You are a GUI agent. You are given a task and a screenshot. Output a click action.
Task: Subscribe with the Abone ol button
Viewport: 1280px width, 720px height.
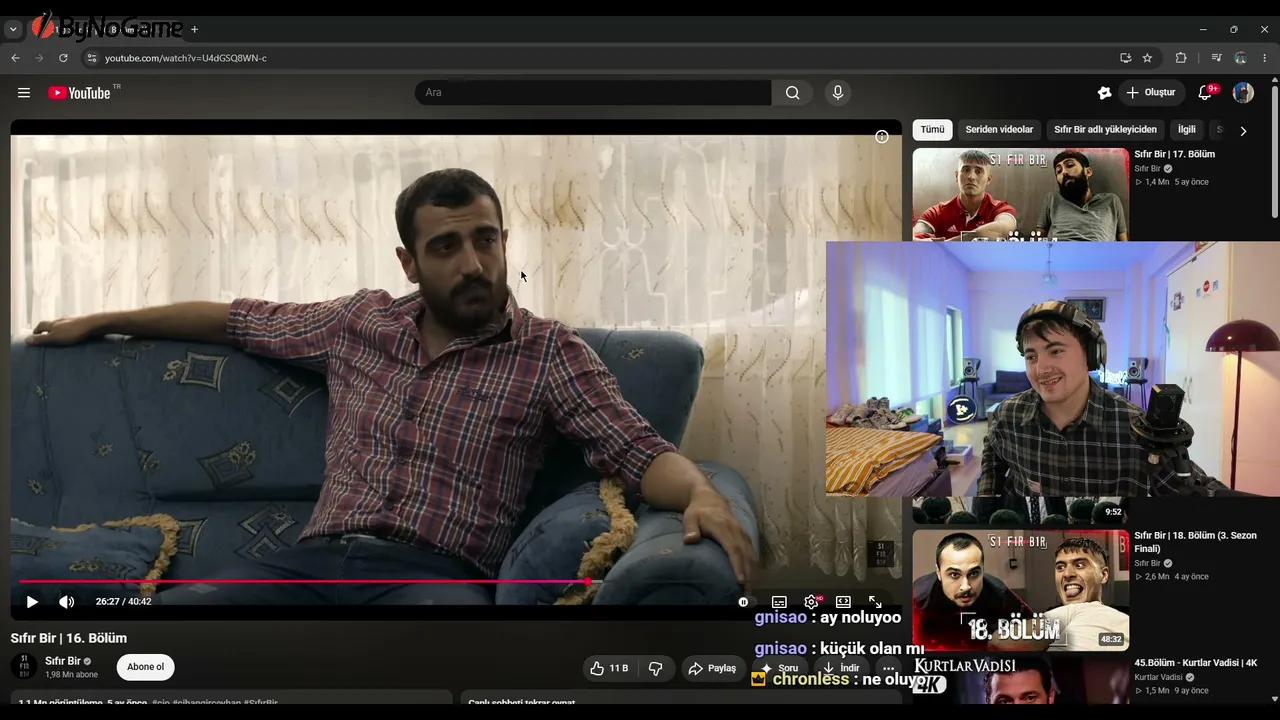point(145,667)
